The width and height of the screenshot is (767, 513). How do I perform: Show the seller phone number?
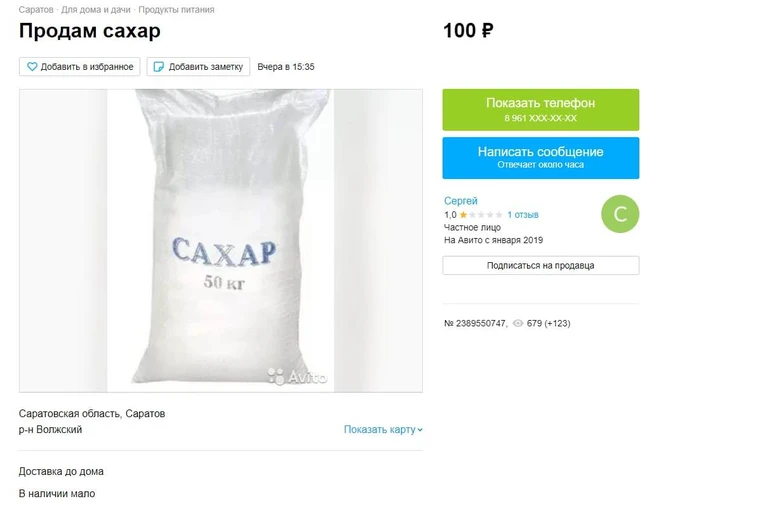point(541,110)
